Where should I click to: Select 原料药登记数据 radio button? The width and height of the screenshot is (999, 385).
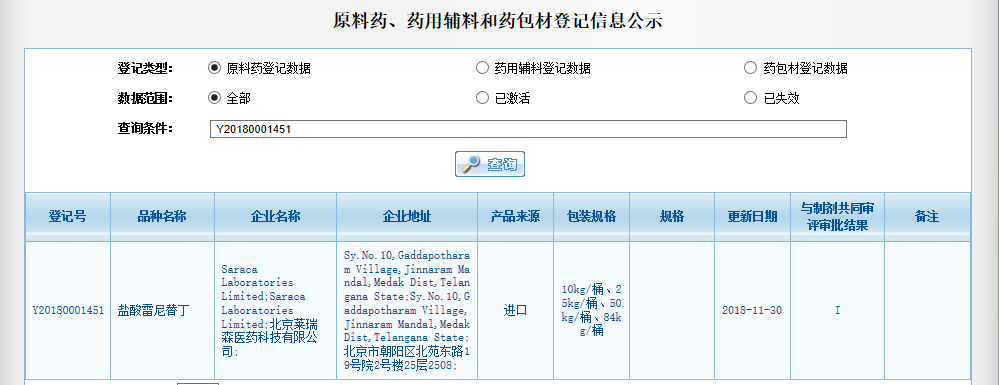pos(215,68)
